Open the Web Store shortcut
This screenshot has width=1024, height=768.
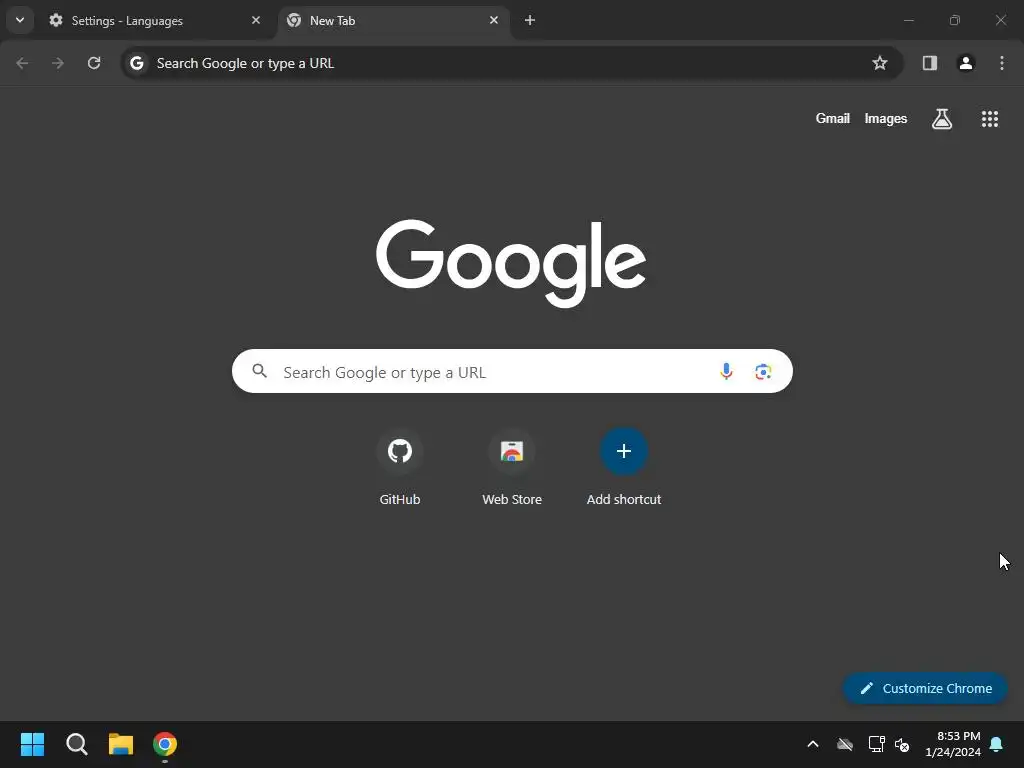pyautogui.click(x=512, y=468)
